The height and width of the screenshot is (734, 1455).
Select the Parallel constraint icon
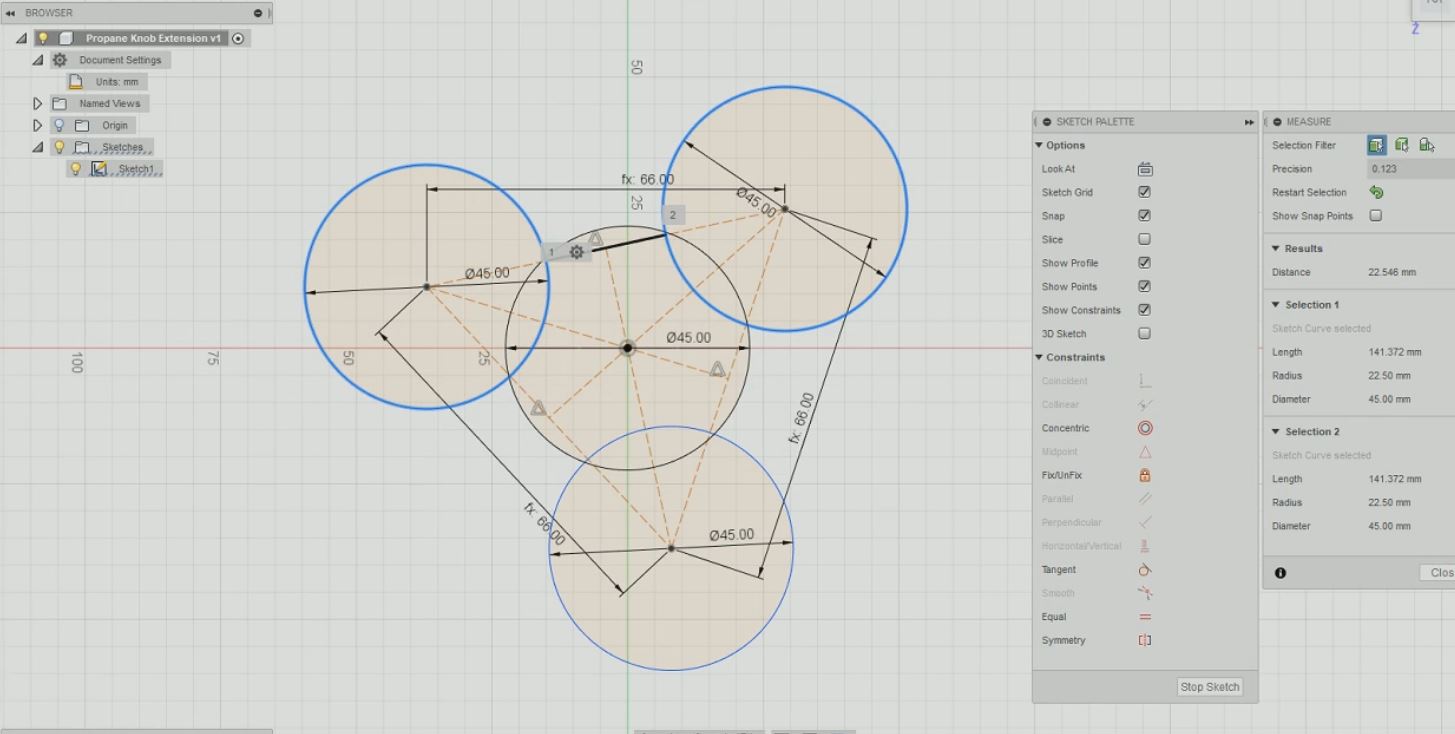click(1145, 499)
